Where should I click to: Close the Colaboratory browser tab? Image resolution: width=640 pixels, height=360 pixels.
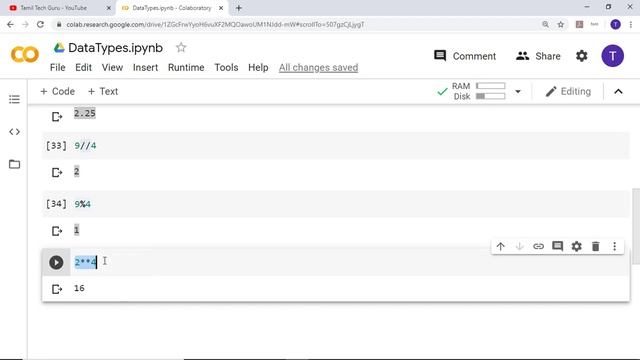(x=221, y=8)
